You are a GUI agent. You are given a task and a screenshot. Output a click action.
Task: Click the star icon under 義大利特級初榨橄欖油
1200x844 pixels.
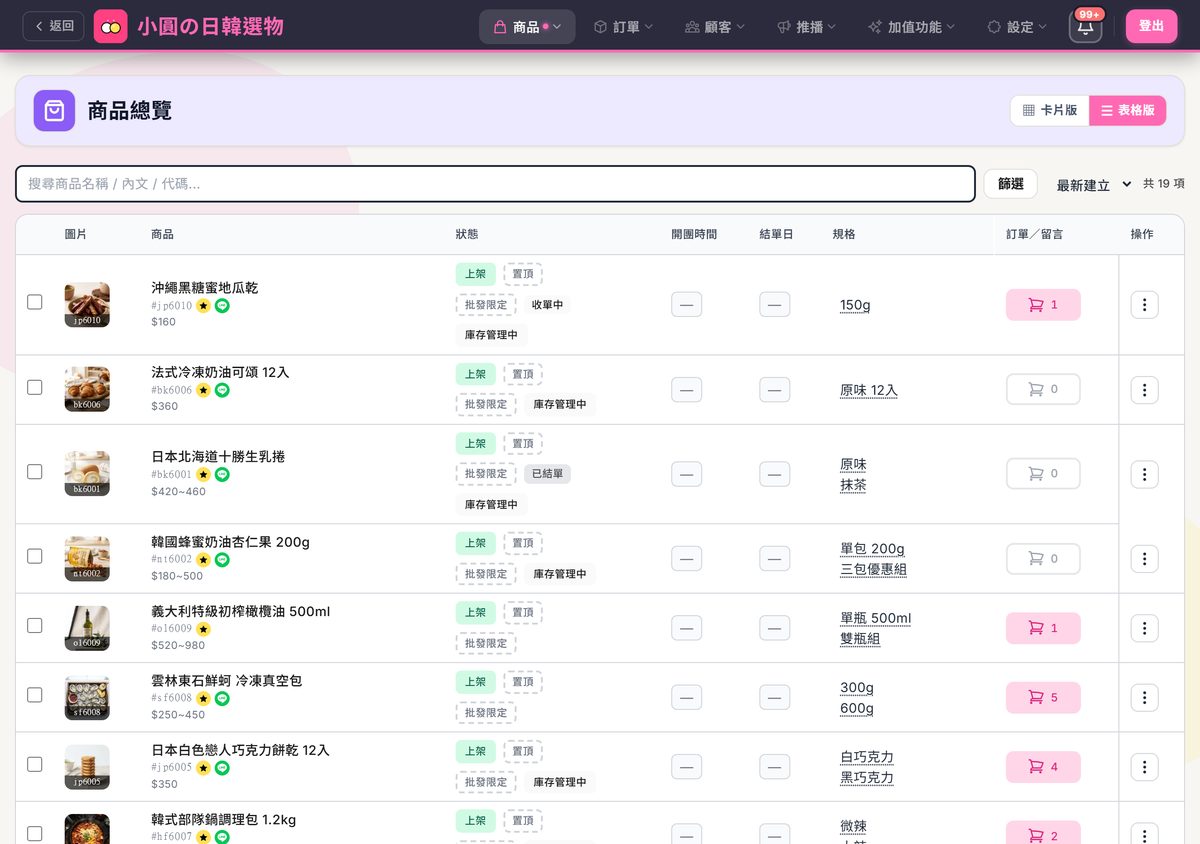pos(203,629)
